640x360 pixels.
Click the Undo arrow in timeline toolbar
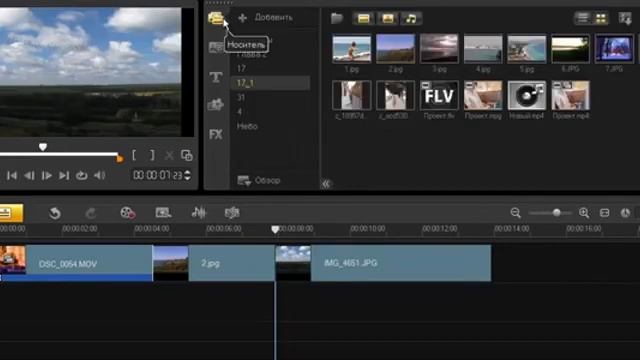(x=55, y=213)
